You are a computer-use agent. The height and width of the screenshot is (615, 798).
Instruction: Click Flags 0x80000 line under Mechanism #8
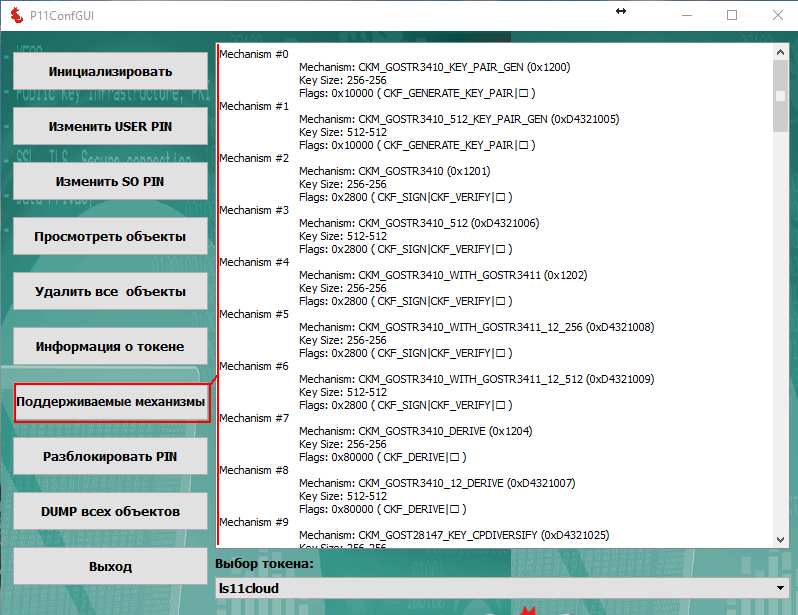tap(383, 509)
